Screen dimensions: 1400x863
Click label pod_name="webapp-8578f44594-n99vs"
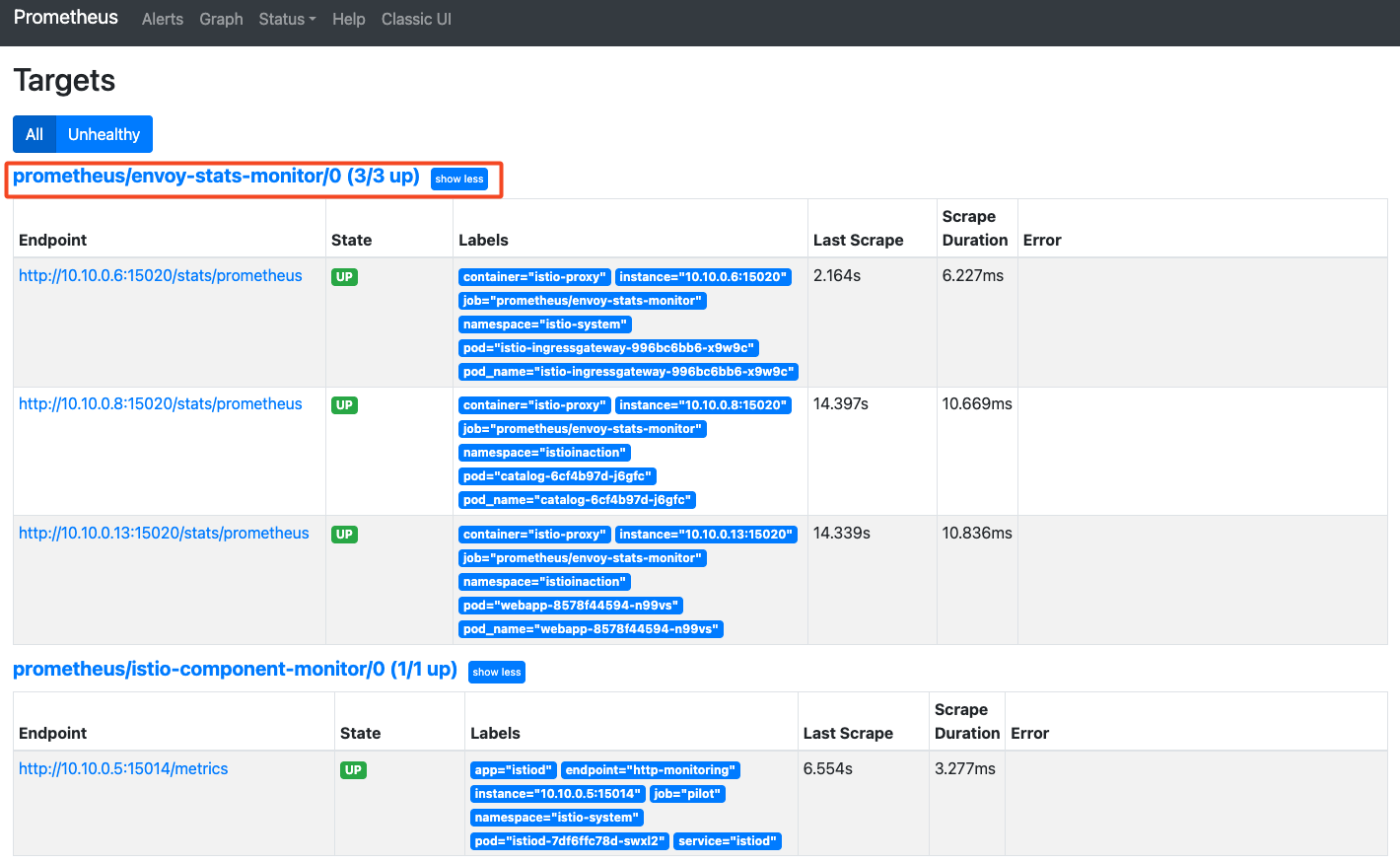coord(591,629)
